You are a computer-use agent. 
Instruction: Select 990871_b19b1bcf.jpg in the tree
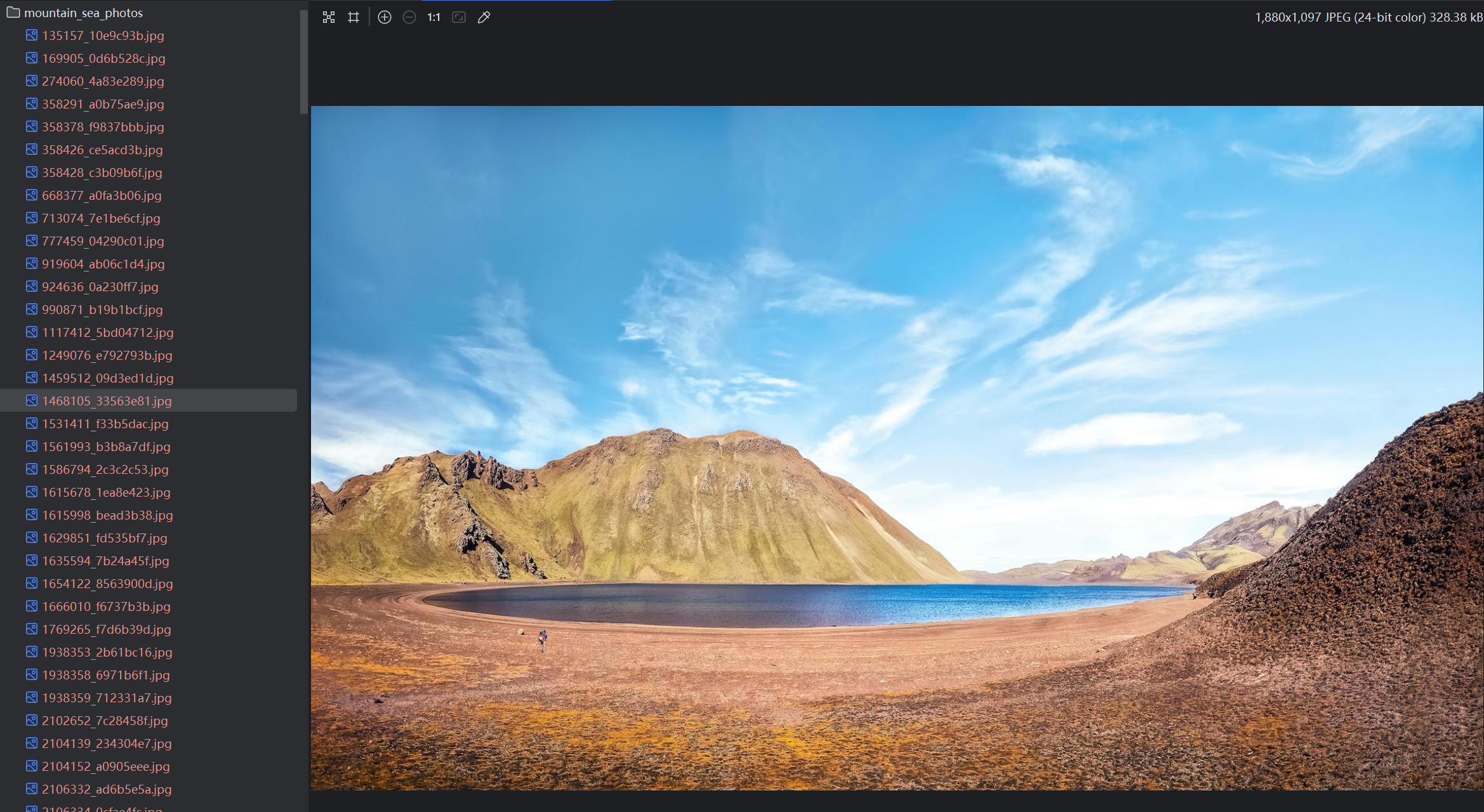[102, 310]
